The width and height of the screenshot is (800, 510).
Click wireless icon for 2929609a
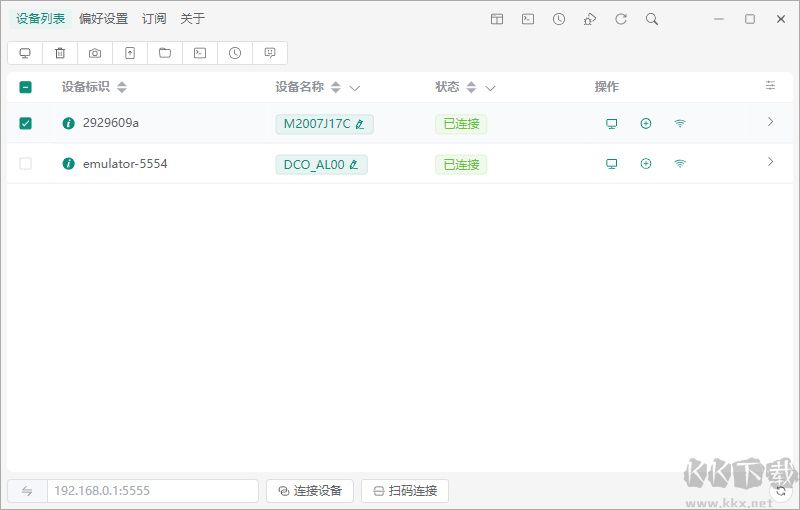(680, 123)
